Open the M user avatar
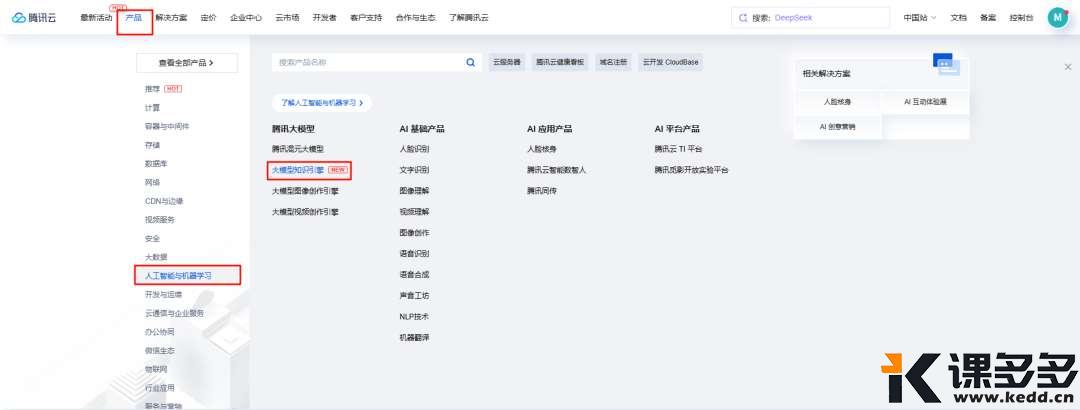 1057,18
